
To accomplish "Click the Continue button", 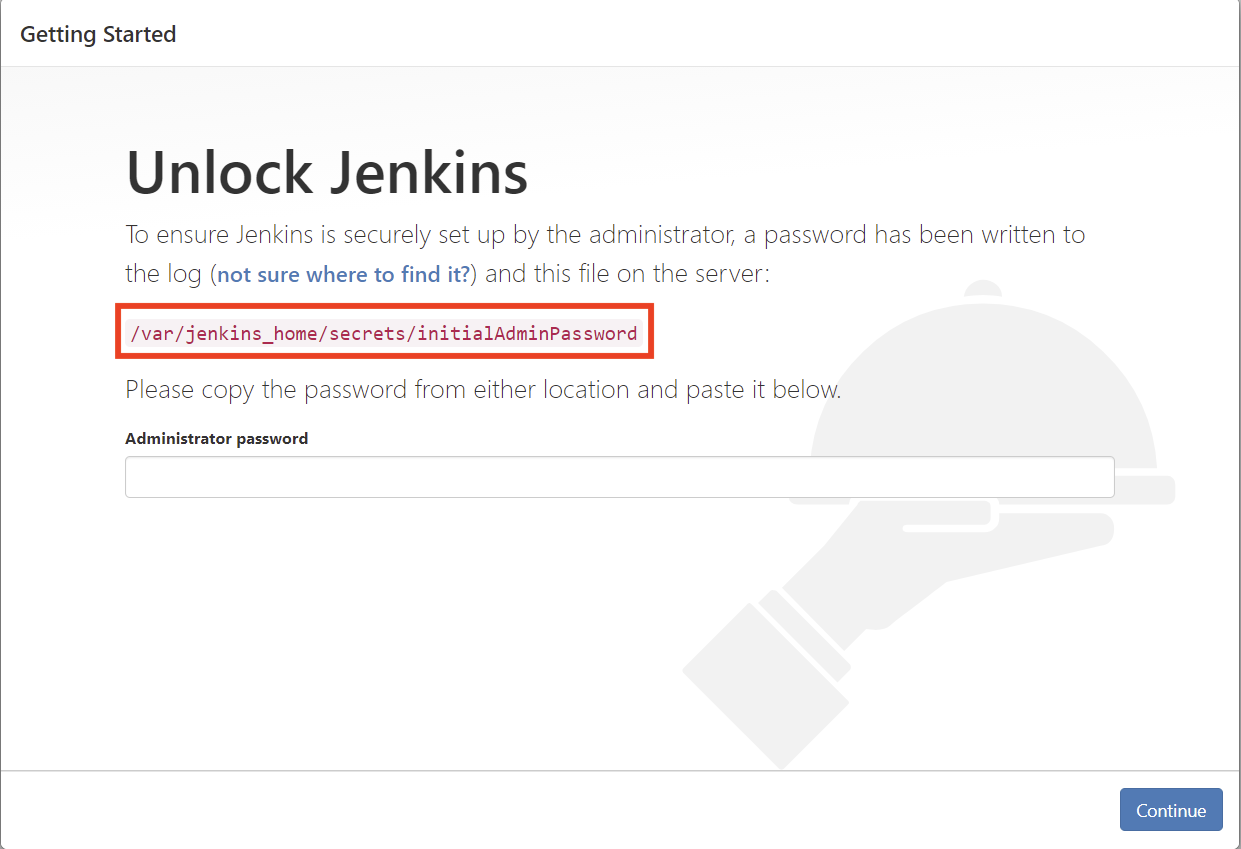I will click(x=1171, y=810).
